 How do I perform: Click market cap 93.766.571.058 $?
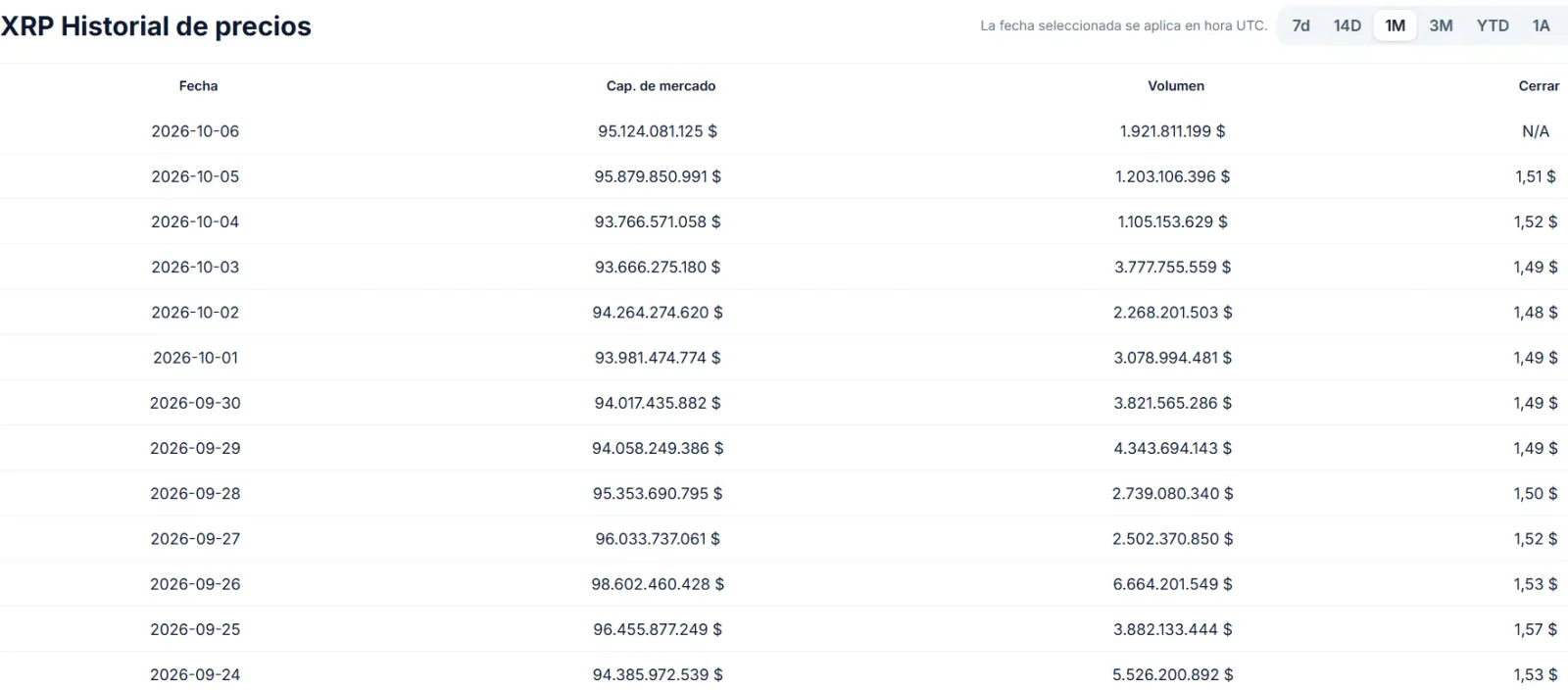[x=658, y=222]
